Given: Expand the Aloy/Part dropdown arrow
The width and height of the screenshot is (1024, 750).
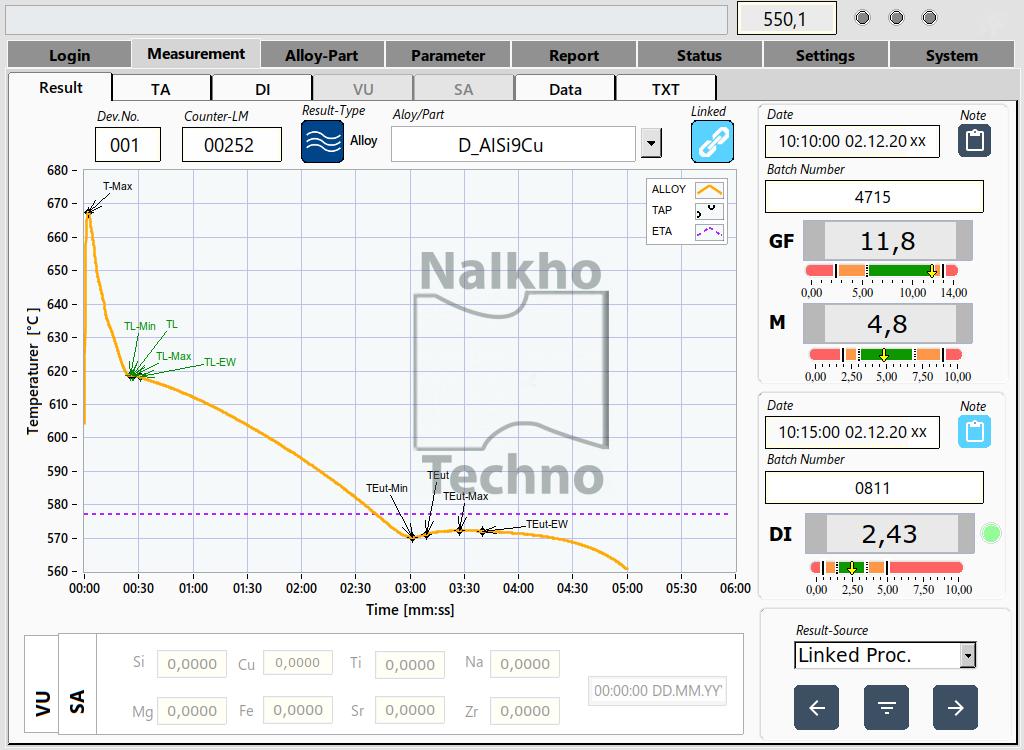Looking at the screenshot, I should click(651, 143).
